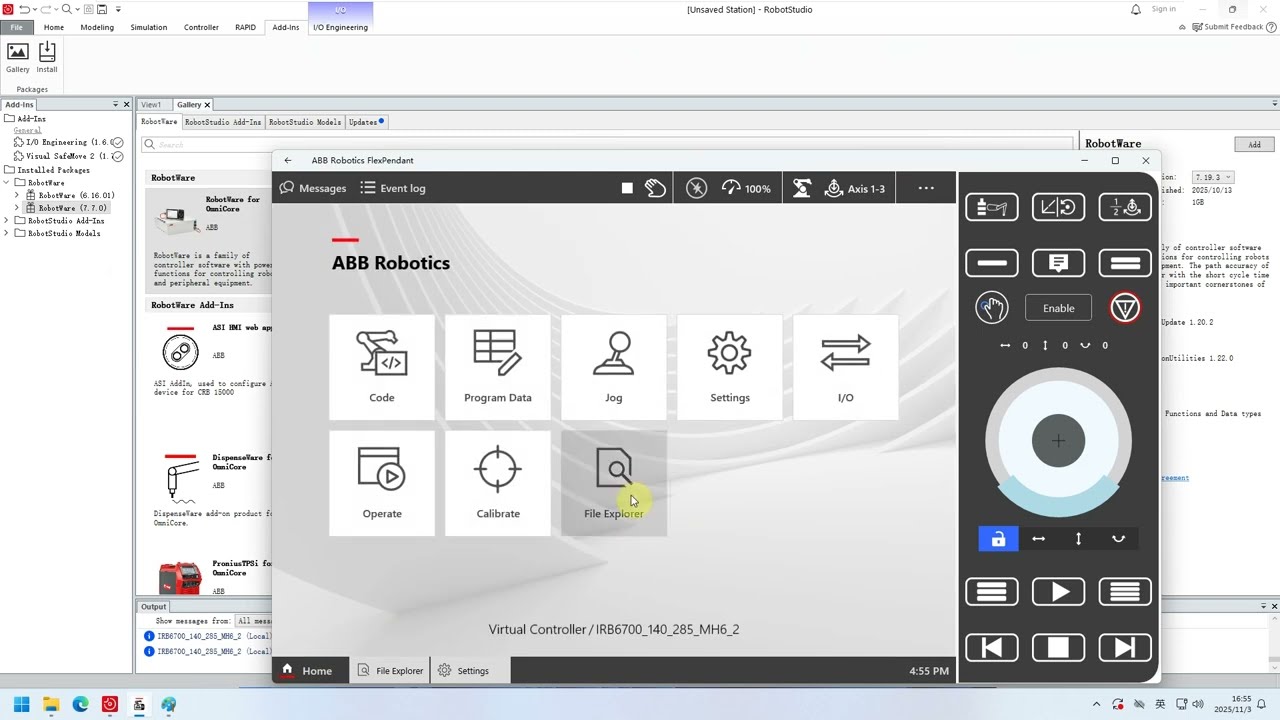This screenshot has width=1280, height=720.
Task: Open the Jog tile
Action: tap(614, 367)
